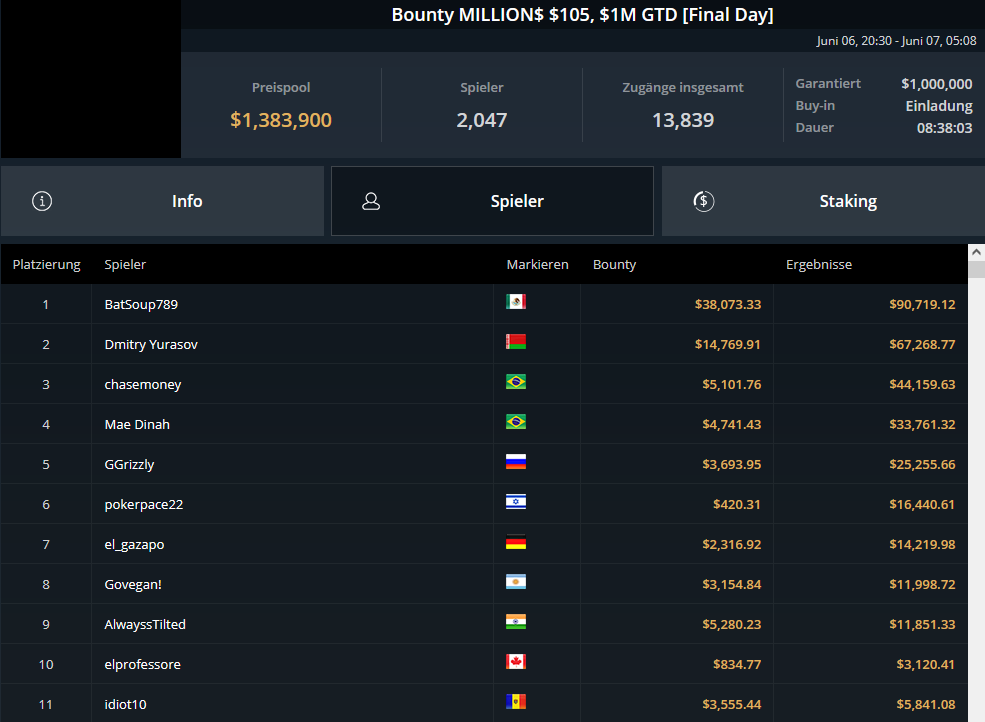Click the tournament title Bounty MILLION$
Image resolution: width=985 pixels, height=722 pixels.
tap(582, 14)
